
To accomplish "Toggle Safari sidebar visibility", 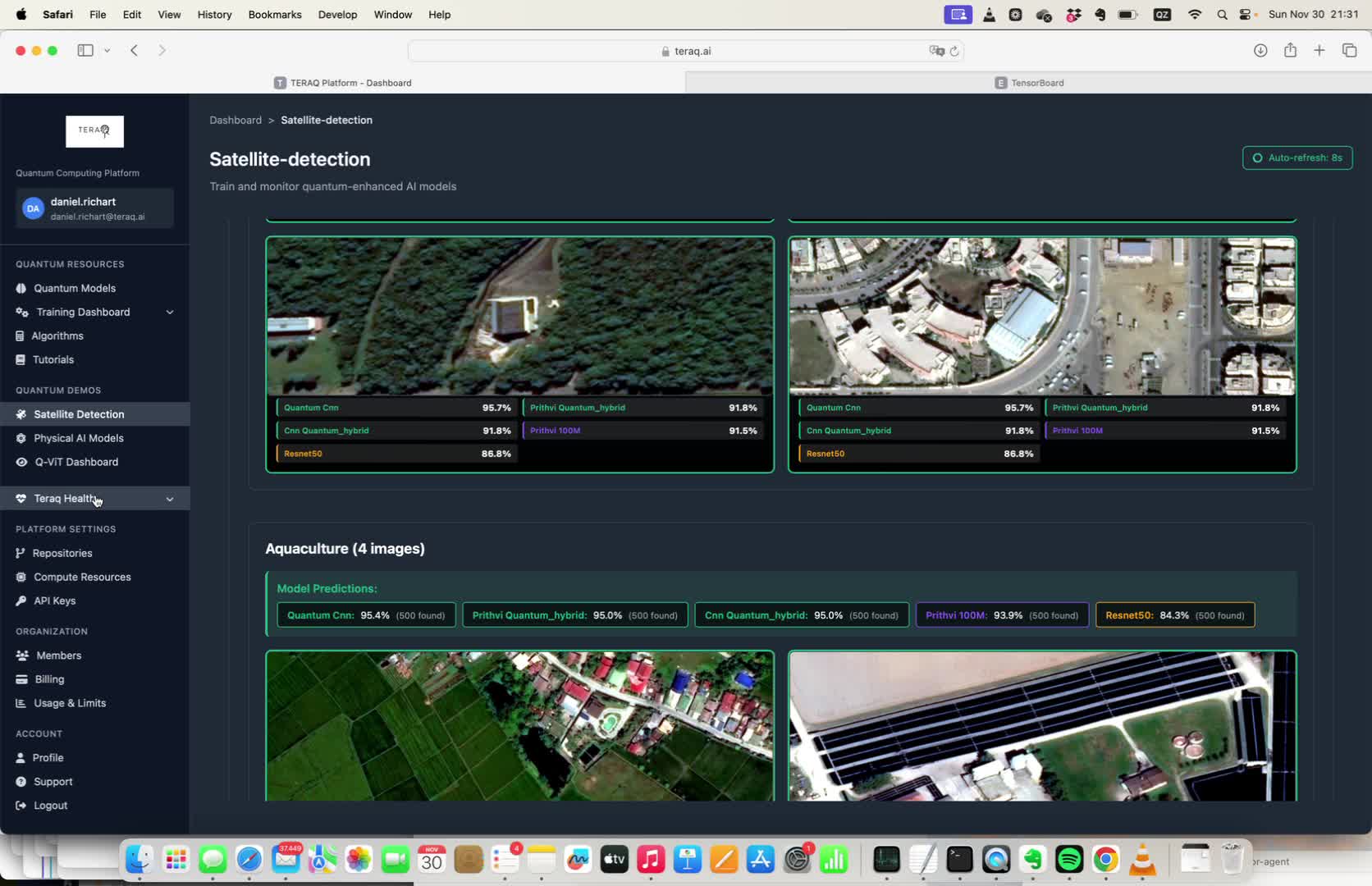I will [85, 50].
